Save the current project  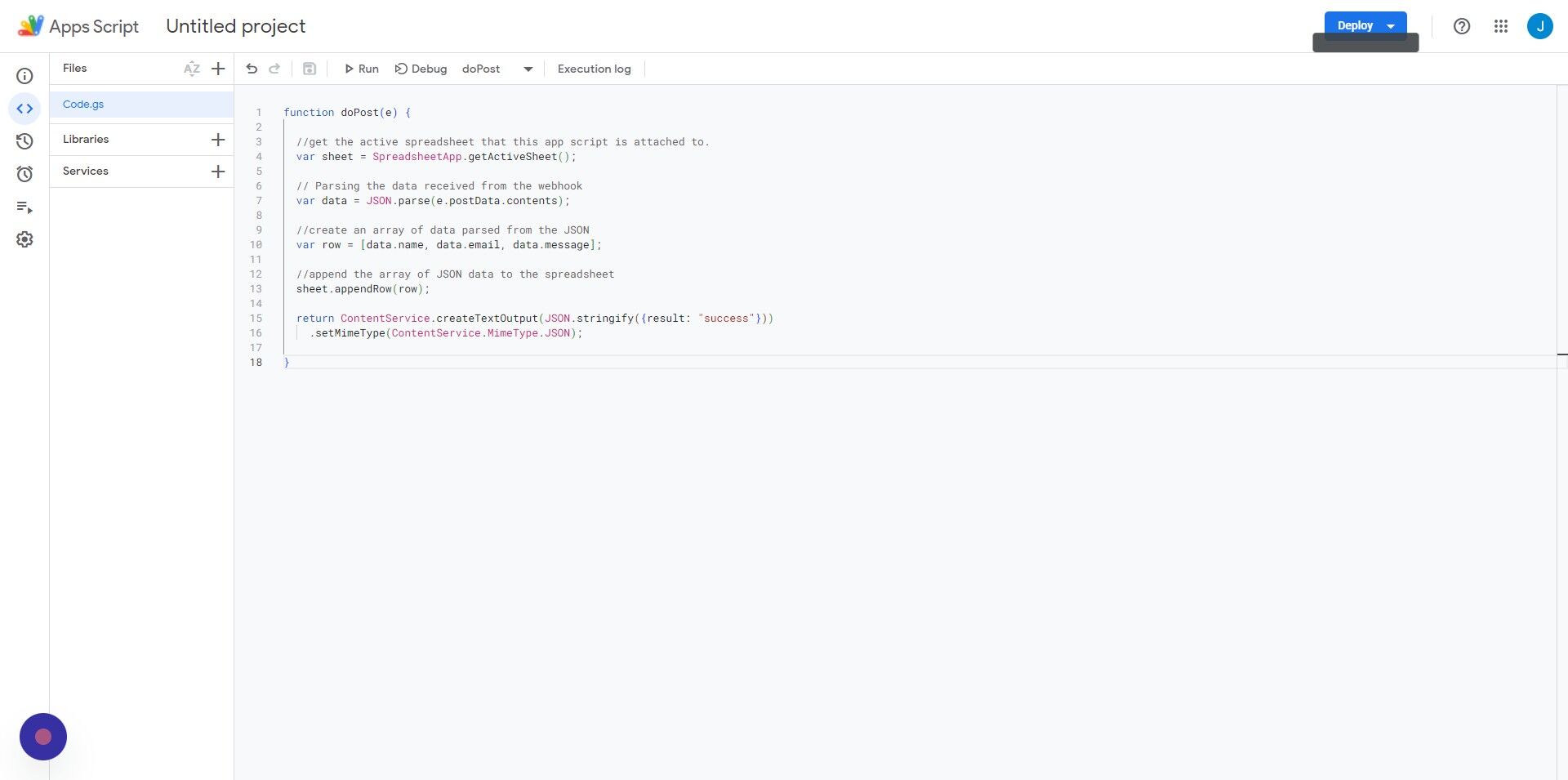click(x=309, y=69)
